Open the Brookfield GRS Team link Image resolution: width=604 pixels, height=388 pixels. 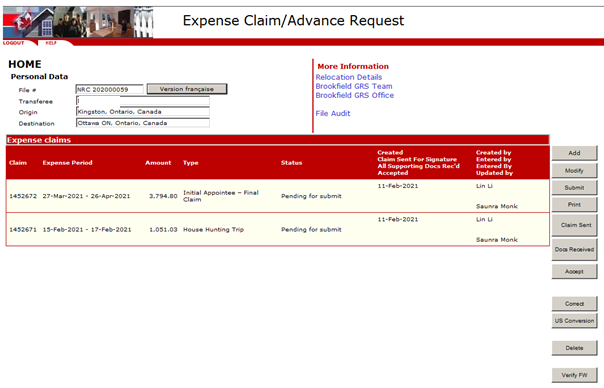click(354, 86)
